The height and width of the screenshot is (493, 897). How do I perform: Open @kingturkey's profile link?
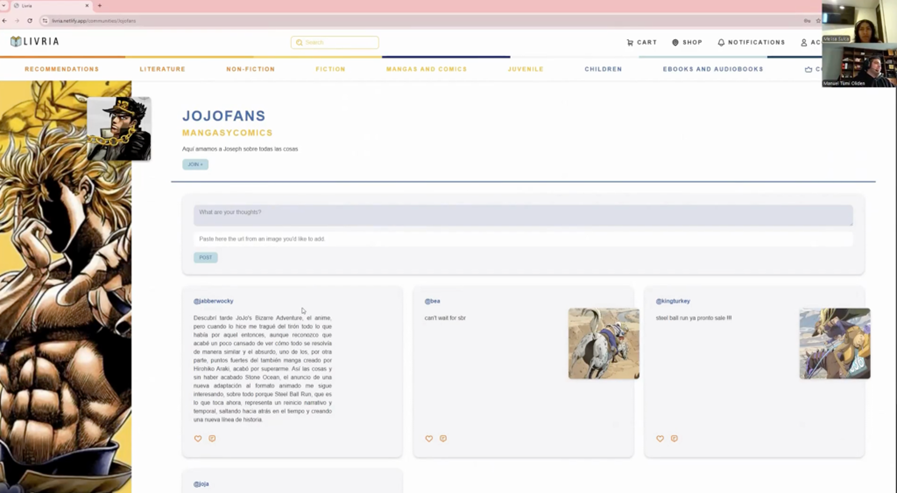[673, 301]
